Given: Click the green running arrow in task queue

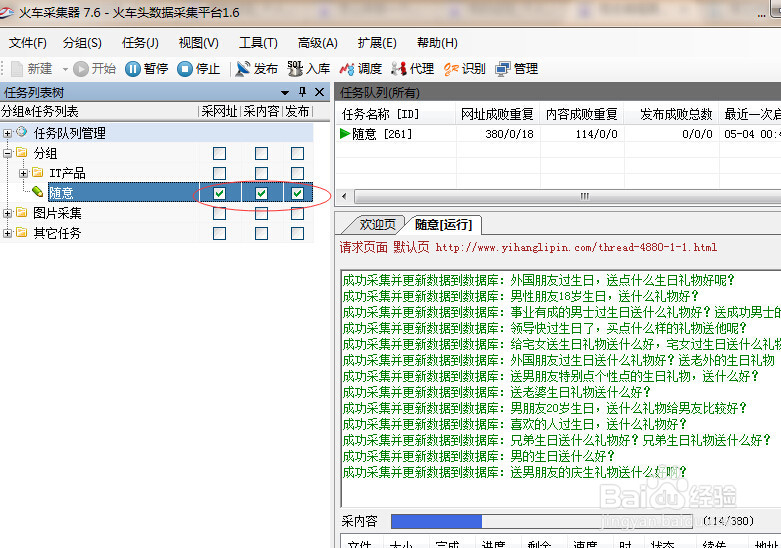Looking at the screenshot, I should point(345,134).
